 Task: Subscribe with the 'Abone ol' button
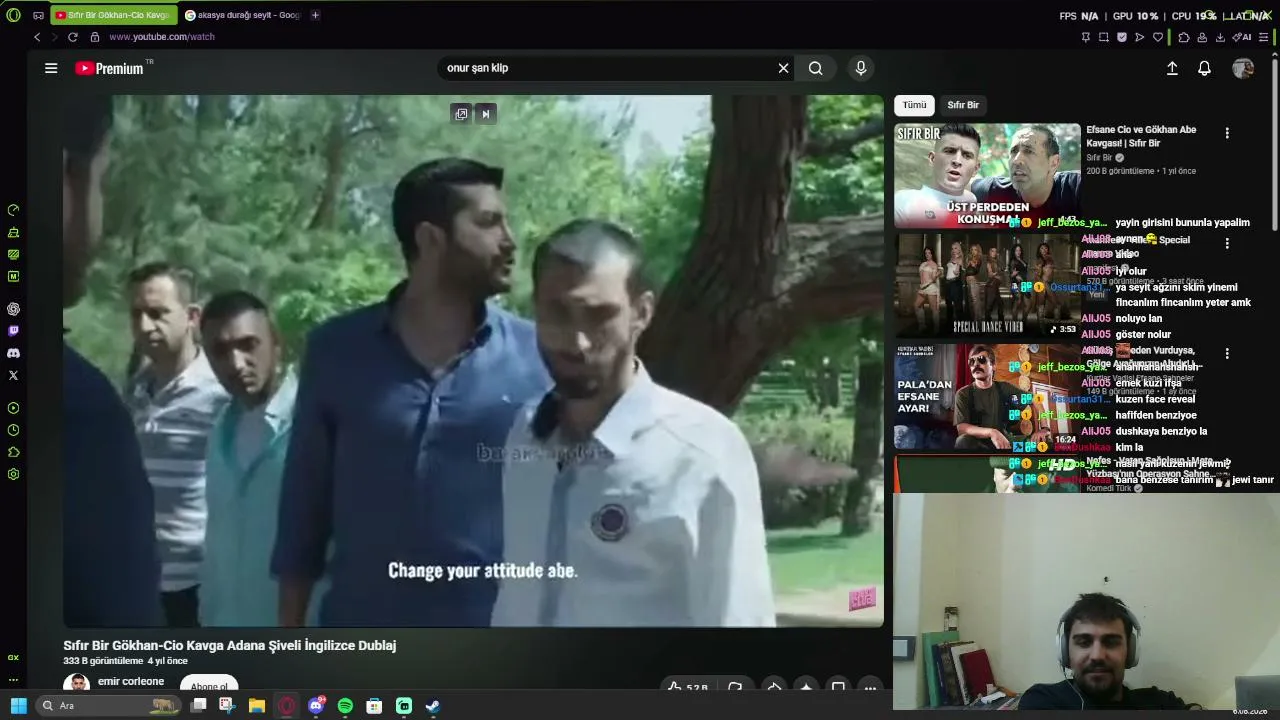pyautogui.click(x=209, y=685)
